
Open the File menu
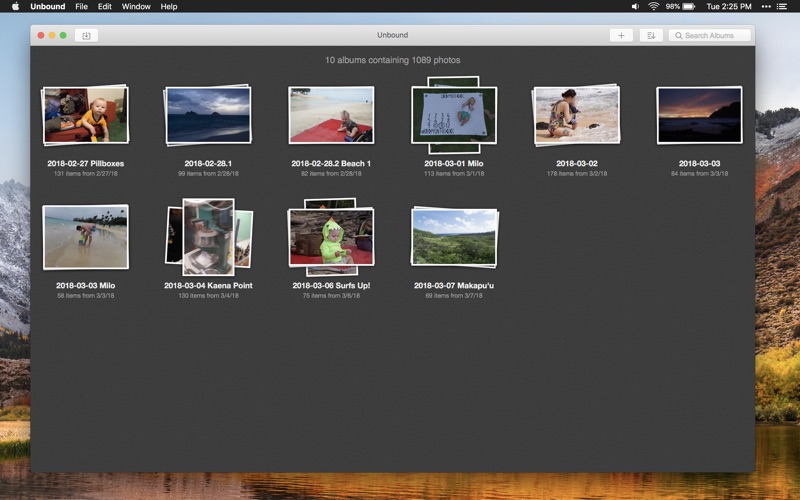click(x=82, y=6)
